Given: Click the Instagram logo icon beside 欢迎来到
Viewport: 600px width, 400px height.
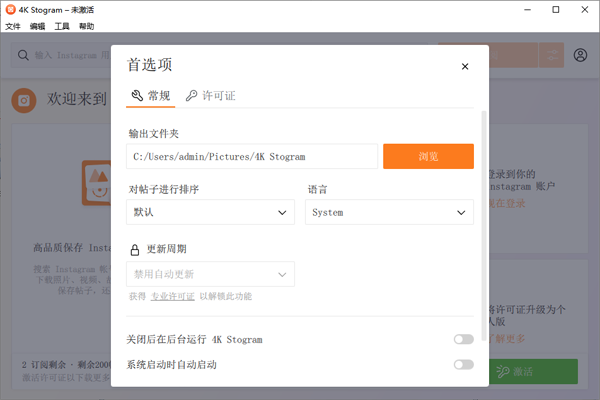Looking at the screenshot, I should point(24,100).
